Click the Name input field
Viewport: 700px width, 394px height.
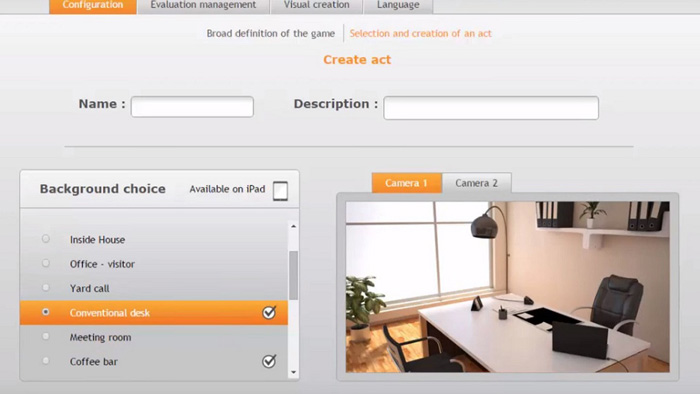pyautogui.click(x=192, y=107)
